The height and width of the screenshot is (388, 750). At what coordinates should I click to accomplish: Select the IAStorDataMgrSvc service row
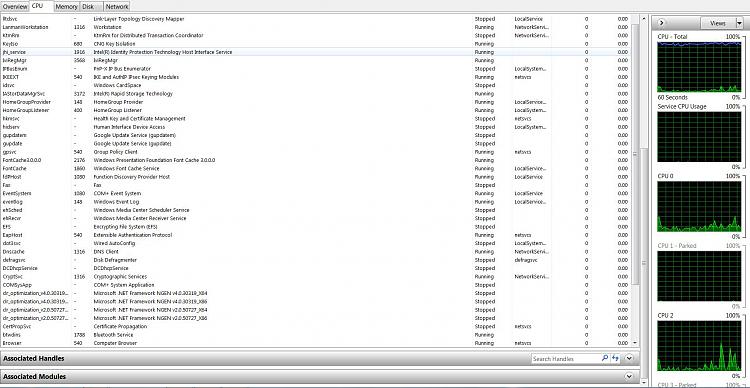click(x=316, y=94)
